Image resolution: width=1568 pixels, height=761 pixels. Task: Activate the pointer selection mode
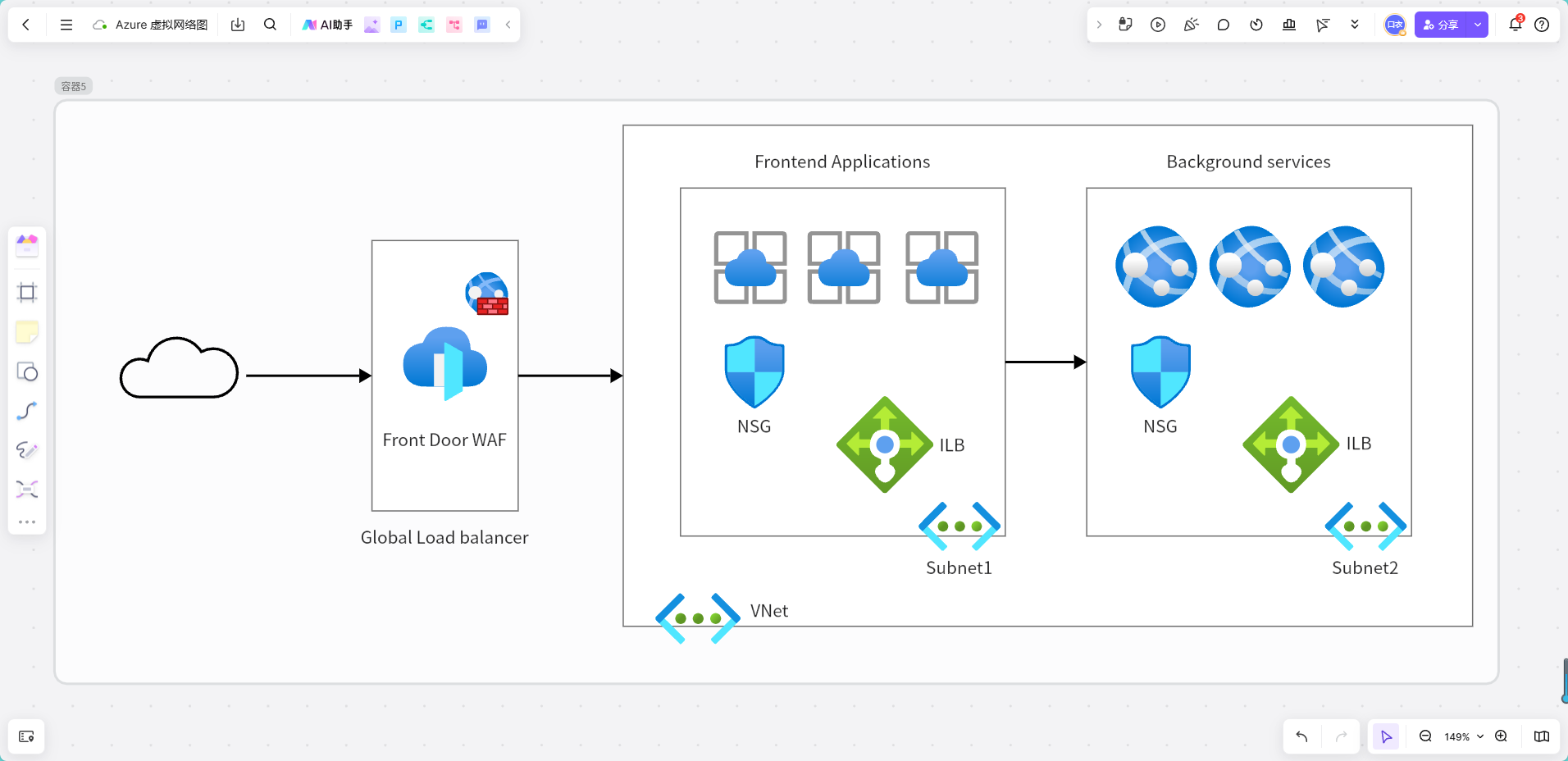(1386, 736)
